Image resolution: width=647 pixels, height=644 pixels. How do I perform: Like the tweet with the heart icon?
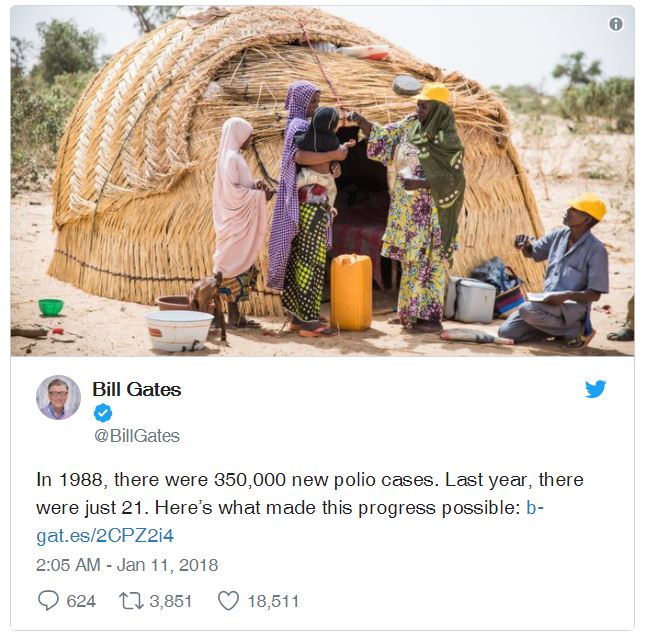click(x=228, y=601)
